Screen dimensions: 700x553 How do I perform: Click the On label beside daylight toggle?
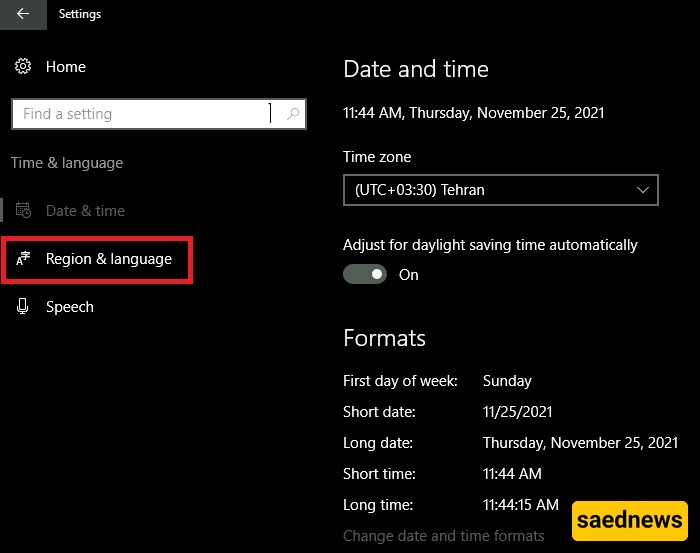coord(409,275)
